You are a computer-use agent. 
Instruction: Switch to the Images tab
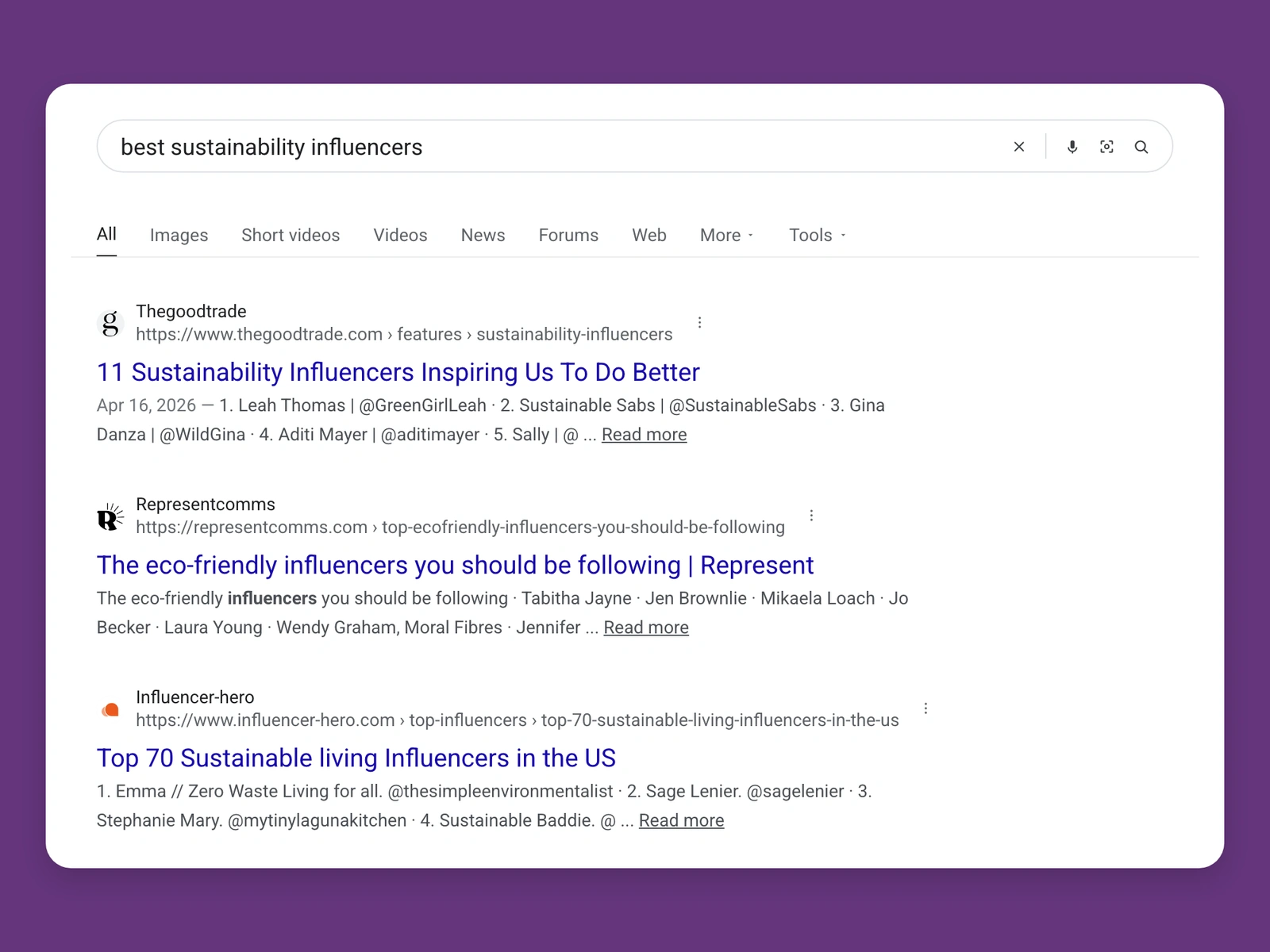coord(179,236)
